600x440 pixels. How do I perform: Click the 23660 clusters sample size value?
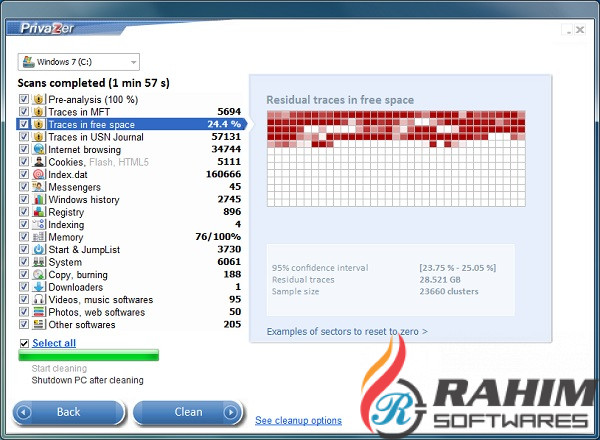click(449, 292)
